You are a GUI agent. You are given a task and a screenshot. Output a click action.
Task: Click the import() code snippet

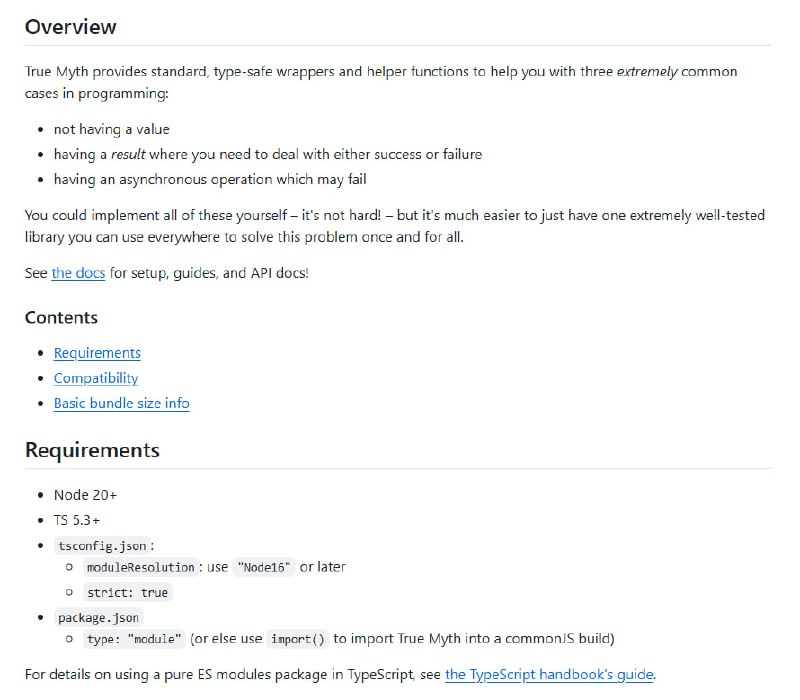(298, 639)
